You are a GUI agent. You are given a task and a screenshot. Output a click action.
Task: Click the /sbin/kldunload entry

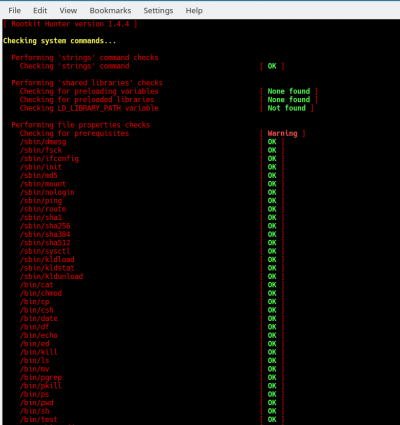(51, 276)
